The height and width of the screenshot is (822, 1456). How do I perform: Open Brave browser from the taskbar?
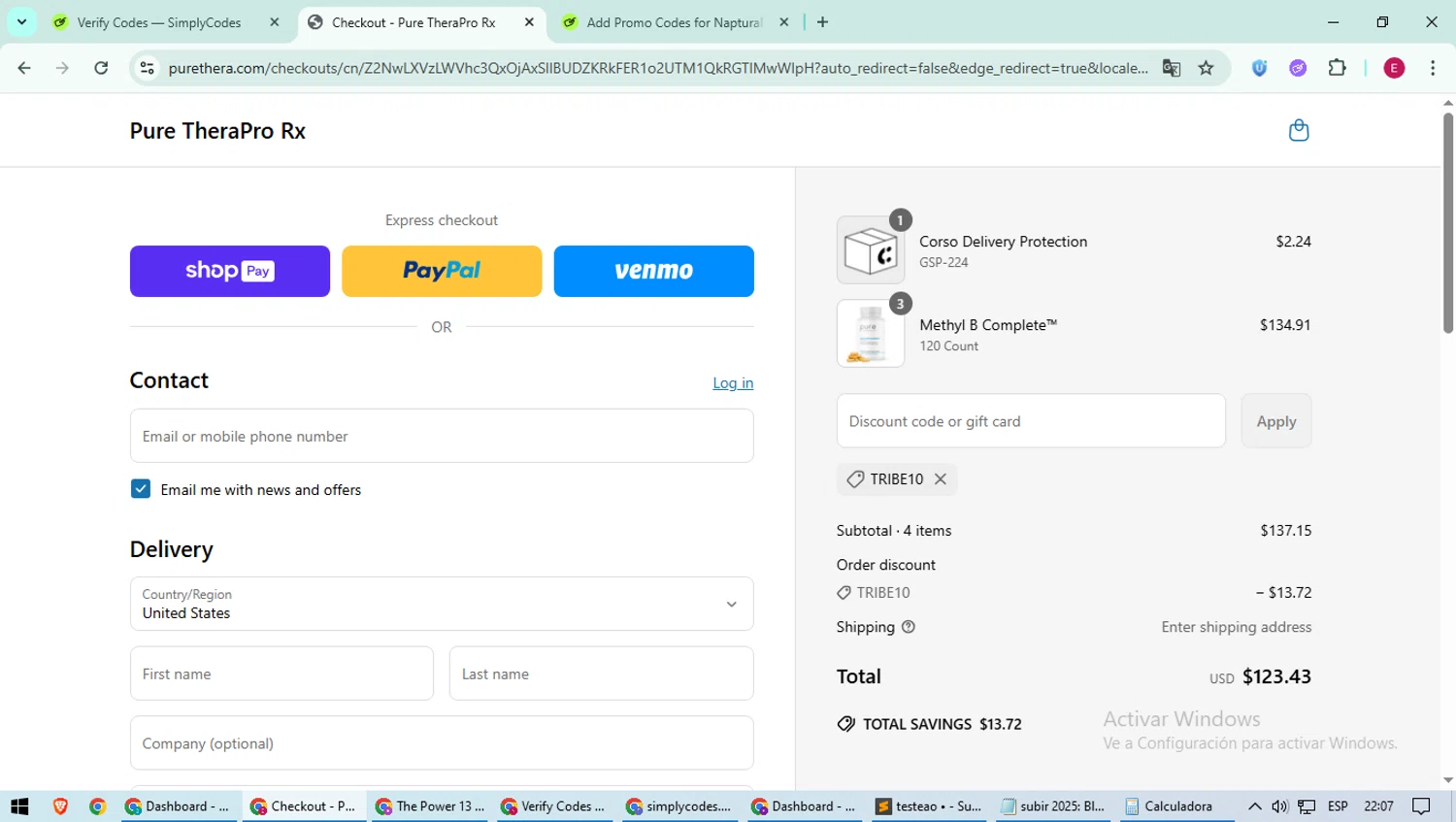(60, 806)
